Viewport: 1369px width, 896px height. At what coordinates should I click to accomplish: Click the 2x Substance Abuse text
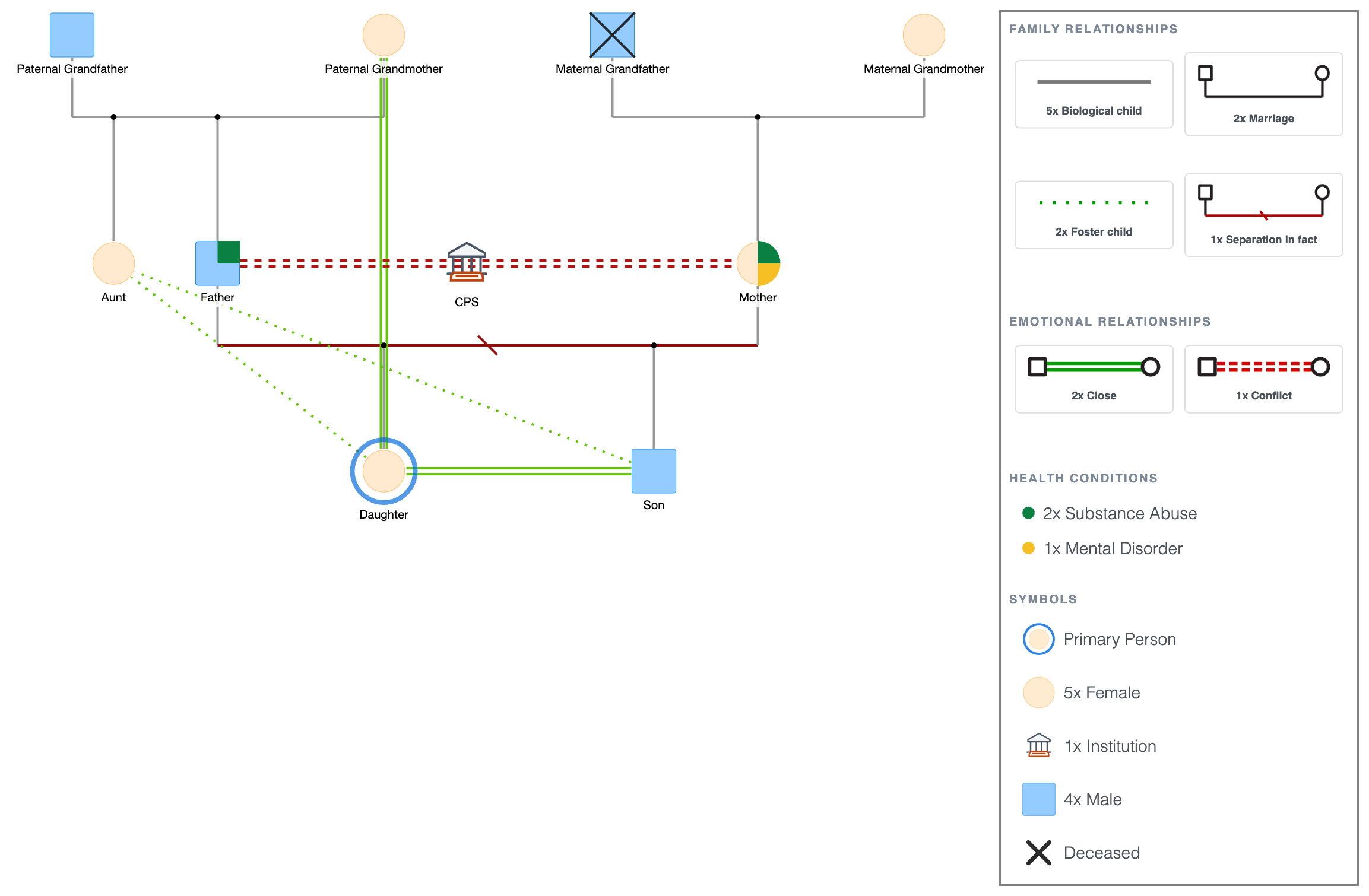[1120, 513]
